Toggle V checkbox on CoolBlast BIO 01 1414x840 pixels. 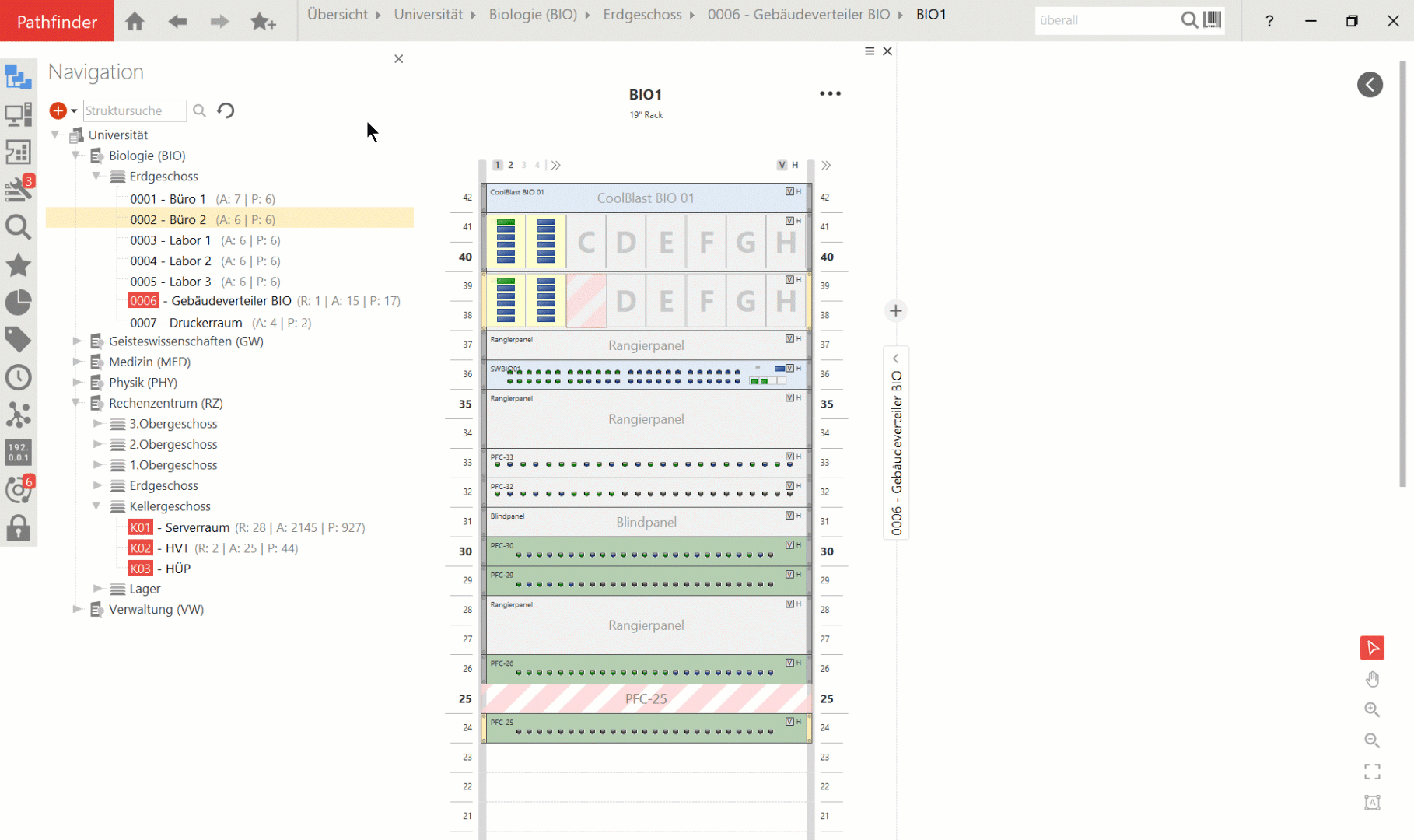(789, 191)
